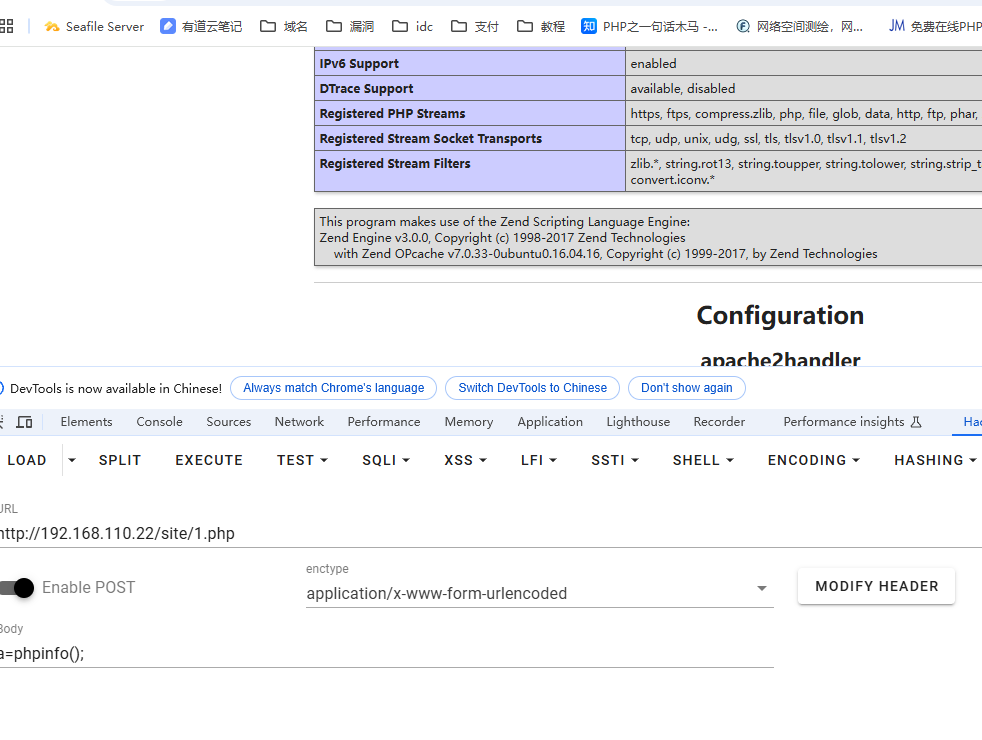Screen dimensions: 982x740
Task: Open the 漏洞 bookmark folder
Action: pos(349,26)
